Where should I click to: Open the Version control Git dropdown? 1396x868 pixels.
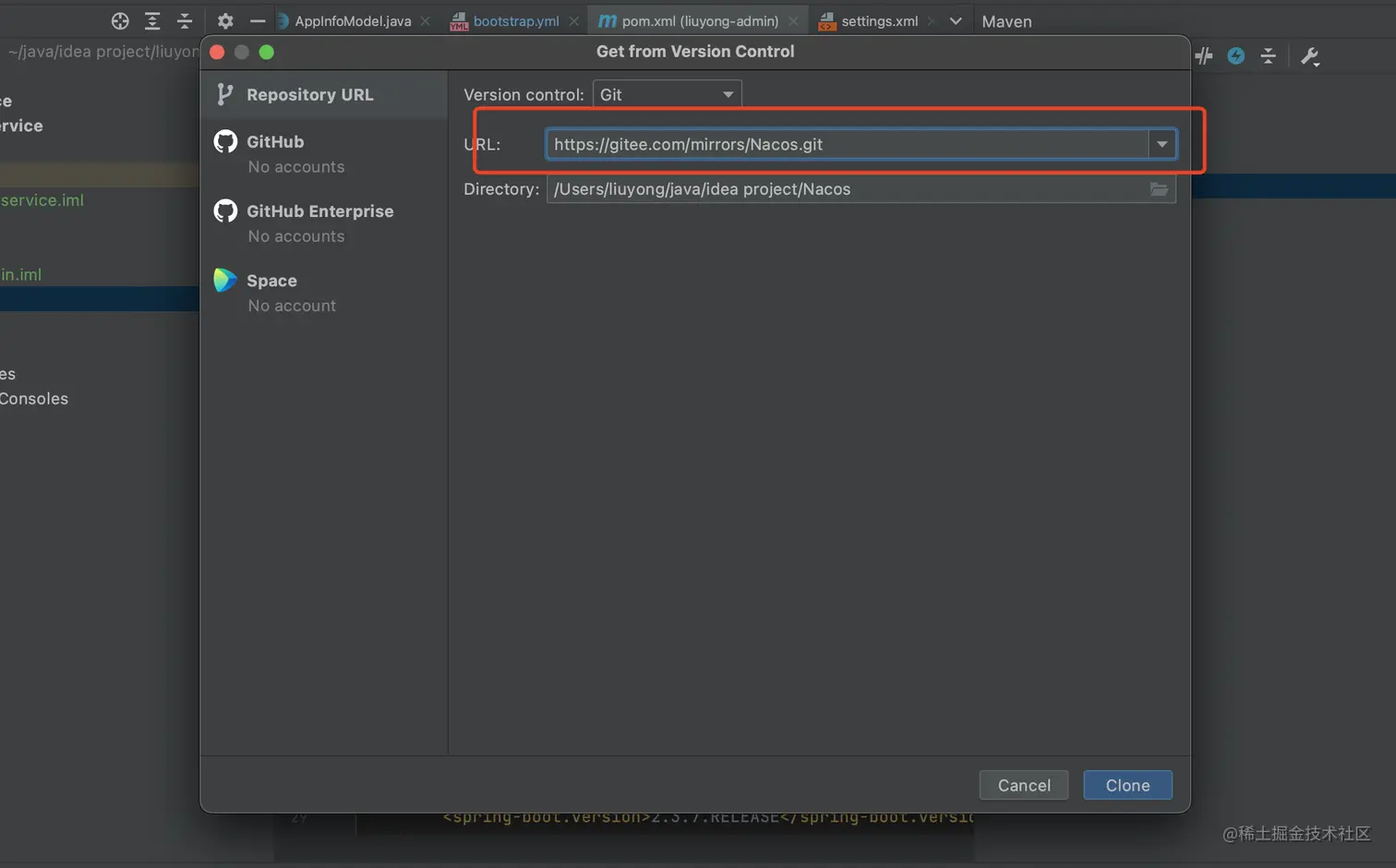tap(667, 94)
